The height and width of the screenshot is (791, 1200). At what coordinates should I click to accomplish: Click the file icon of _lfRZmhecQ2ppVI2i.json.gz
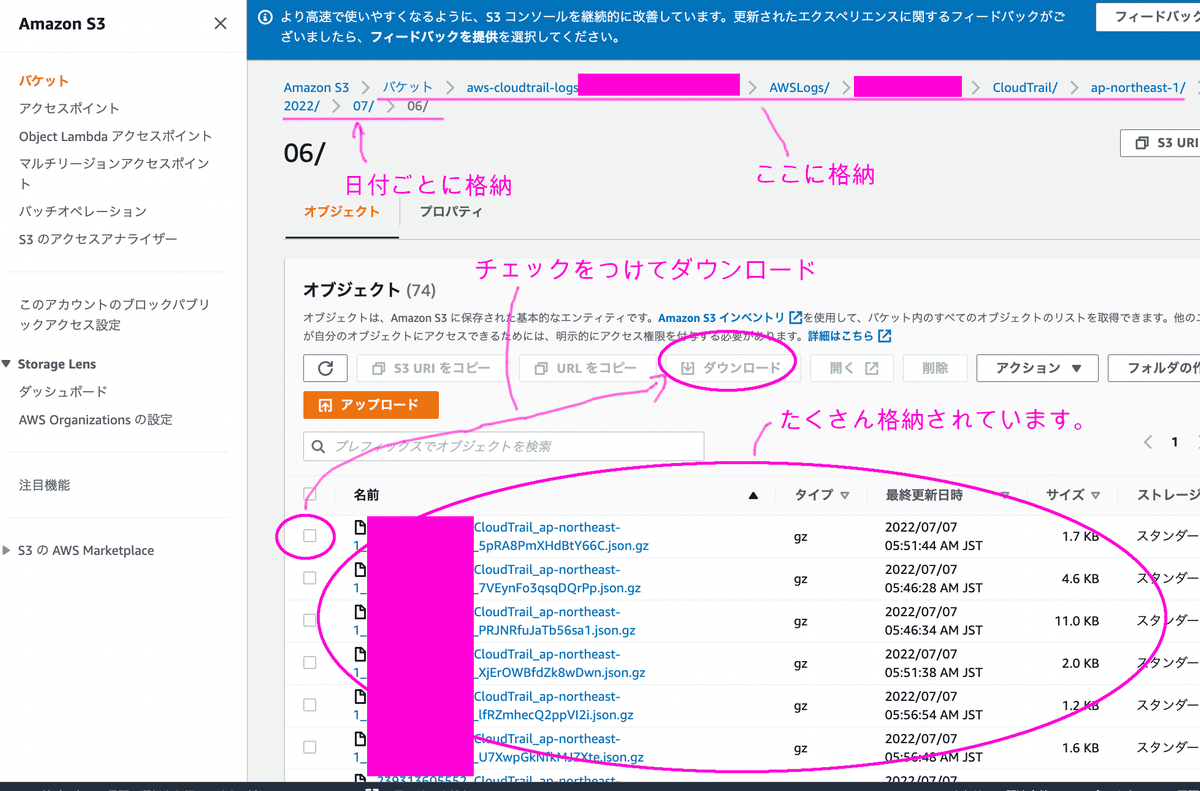click(x=359, y=696)
